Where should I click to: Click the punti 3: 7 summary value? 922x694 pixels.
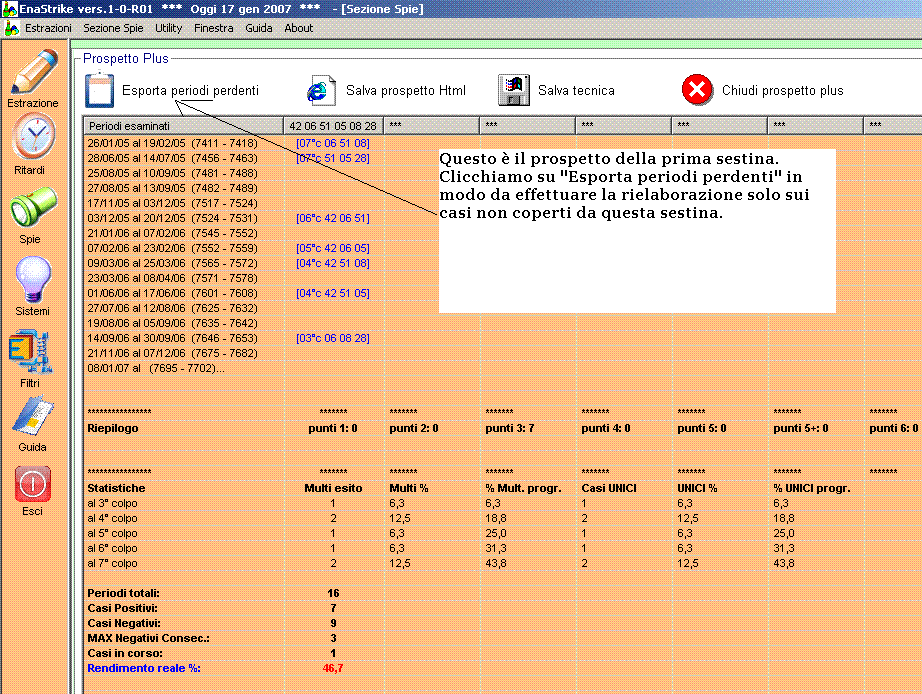[510, 428]
